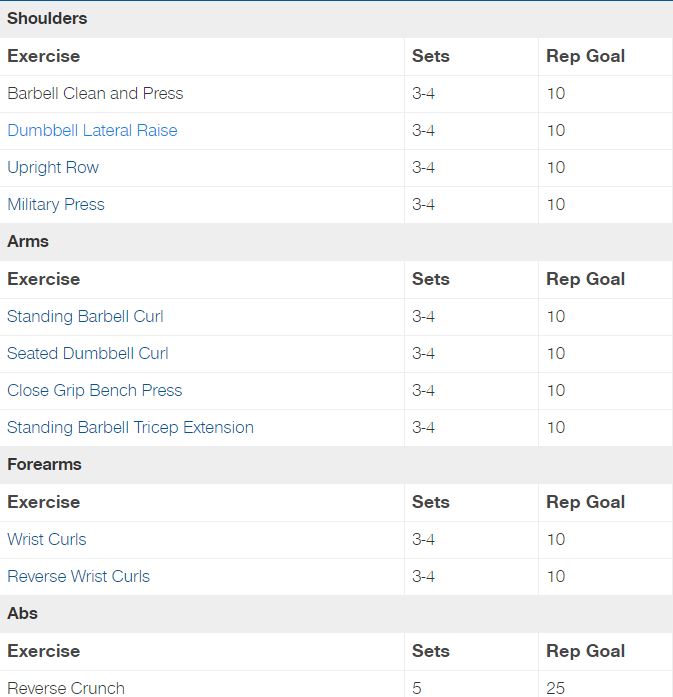Click the Rep Goal value 25 for Reverse Crunch
This screenshot has width=673, height=697.
556,688
